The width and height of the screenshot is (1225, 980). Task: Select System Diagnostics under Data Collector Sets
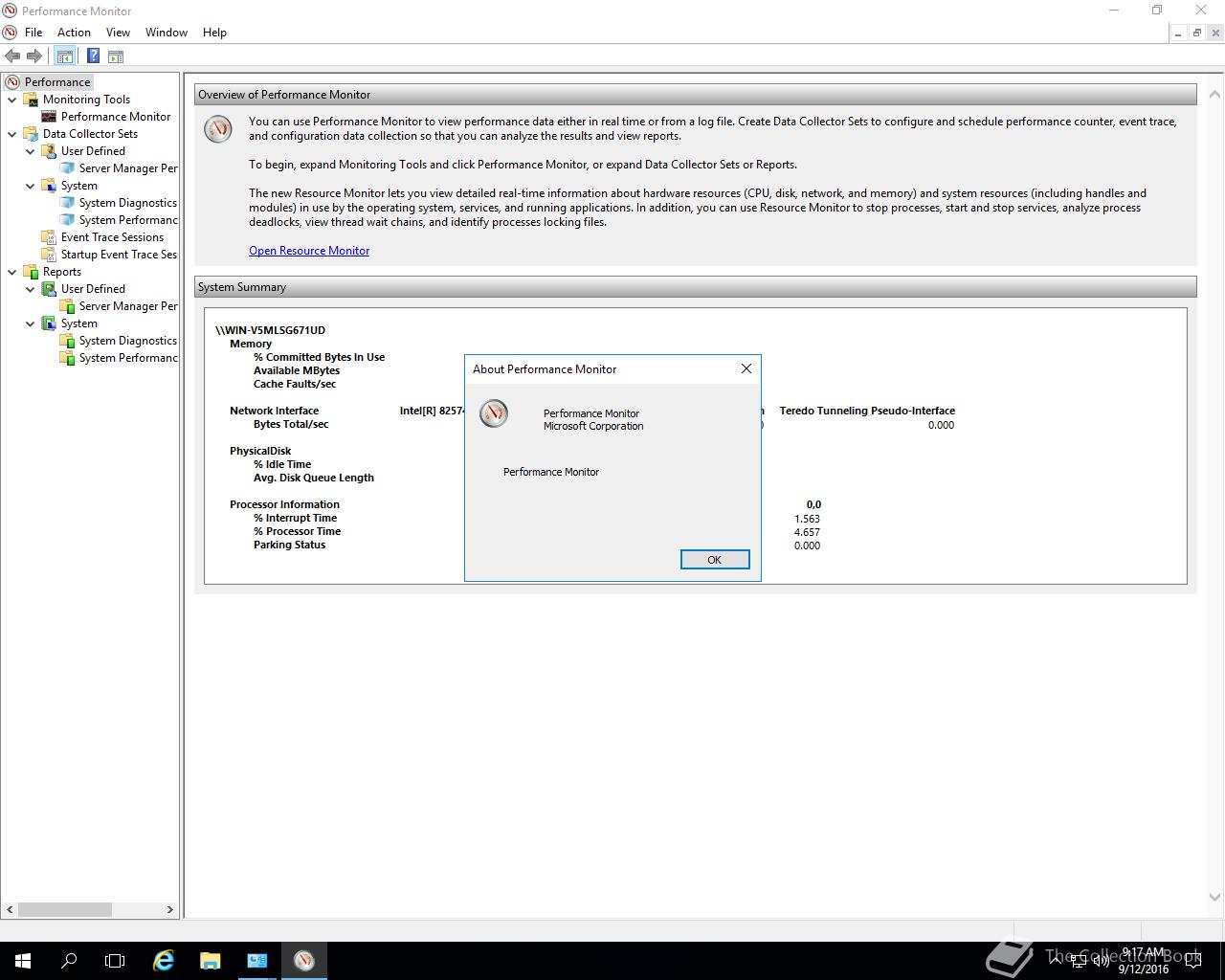pos(128,203)
